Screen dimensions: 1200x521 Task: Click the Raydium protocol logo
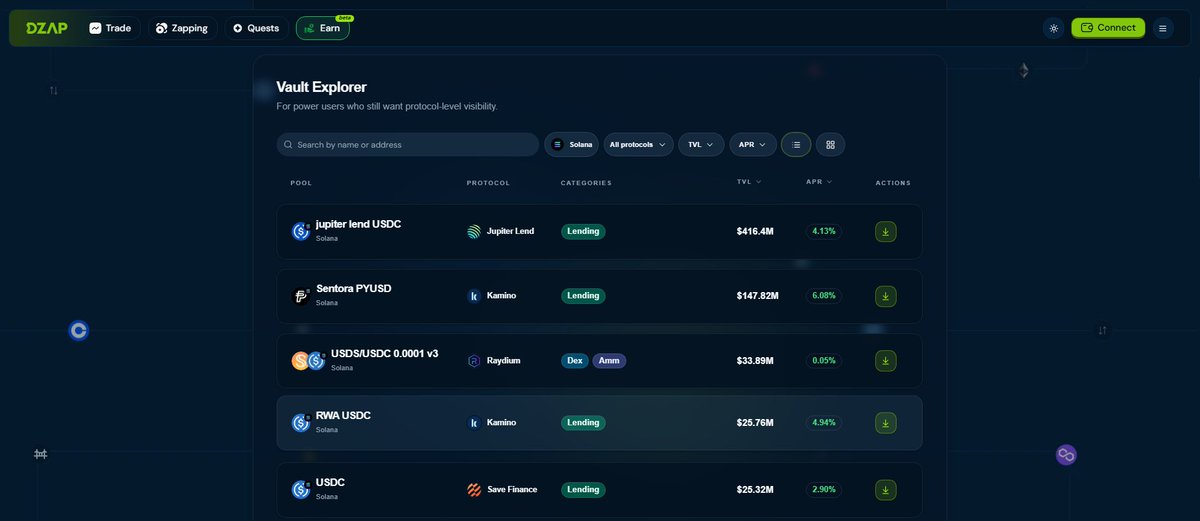click(x=474, y=360)
